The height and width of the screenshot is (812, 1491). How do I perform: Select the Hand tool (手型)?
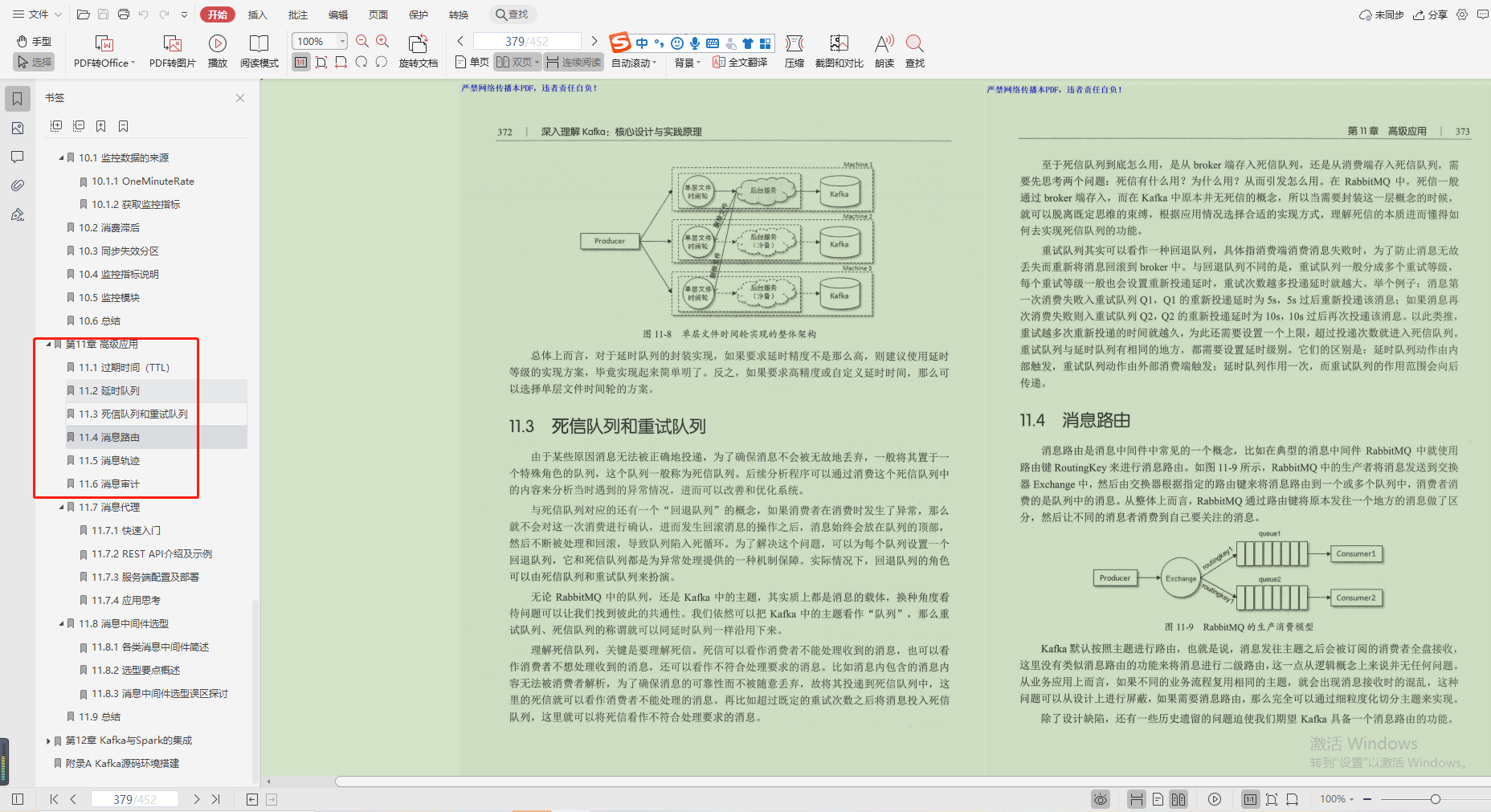pos(34,41)
